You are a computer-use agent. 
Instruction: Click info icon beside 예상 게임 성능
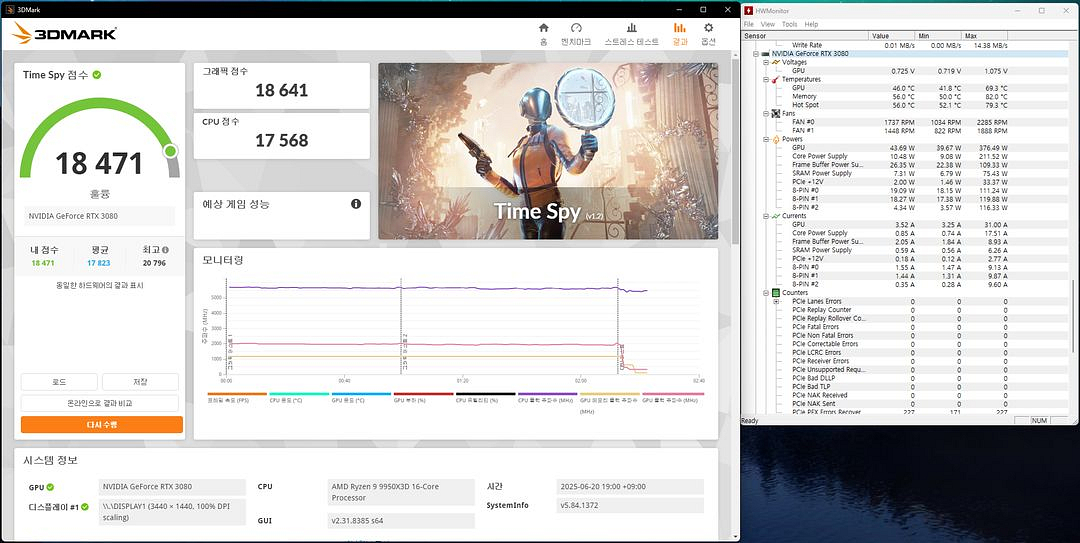(x=356, y=204)
